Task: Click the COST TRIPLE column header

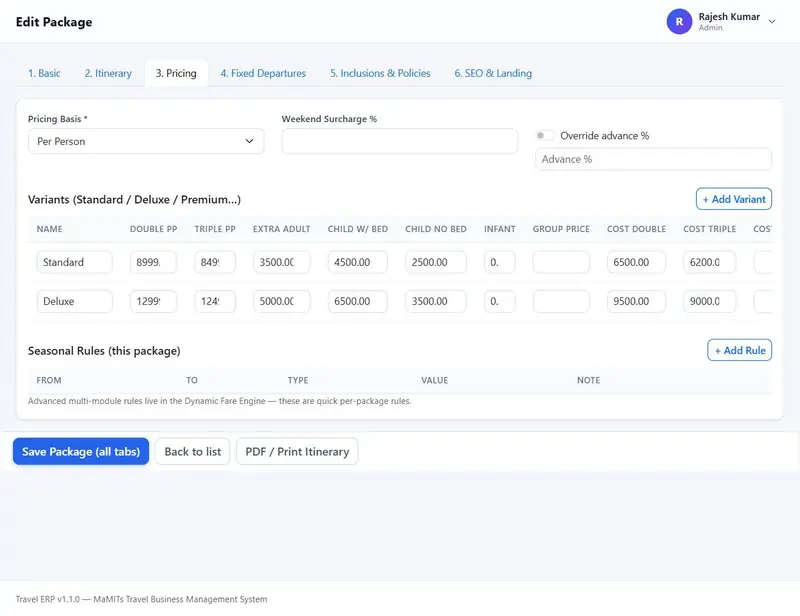Action: 710,229
